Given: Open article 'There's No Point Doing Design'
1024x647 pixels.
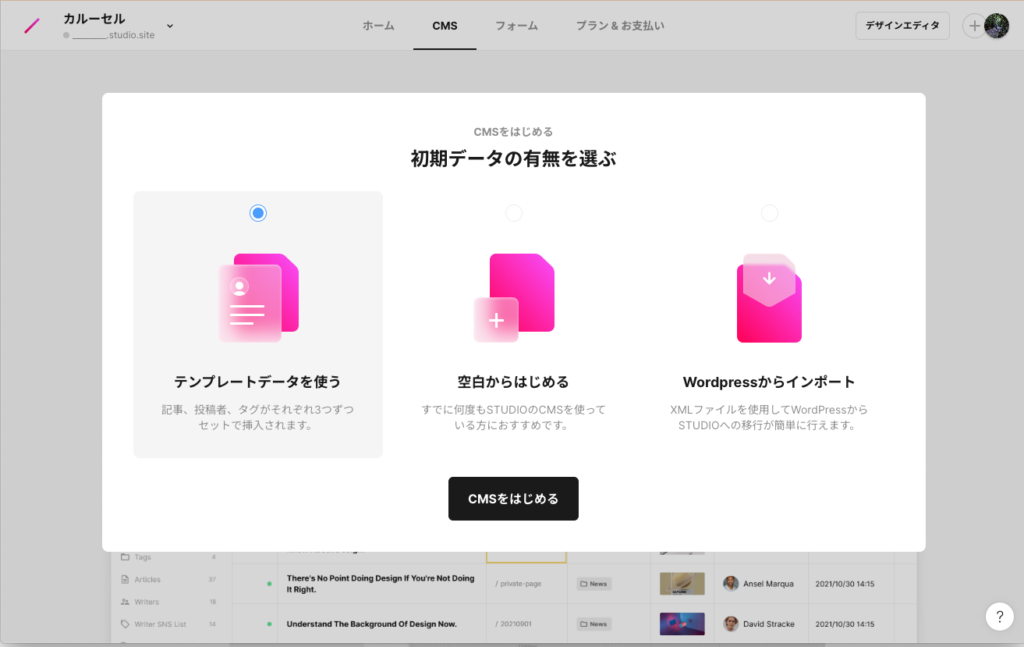Looking at the screenshot, I should click(x=381, y=584).
